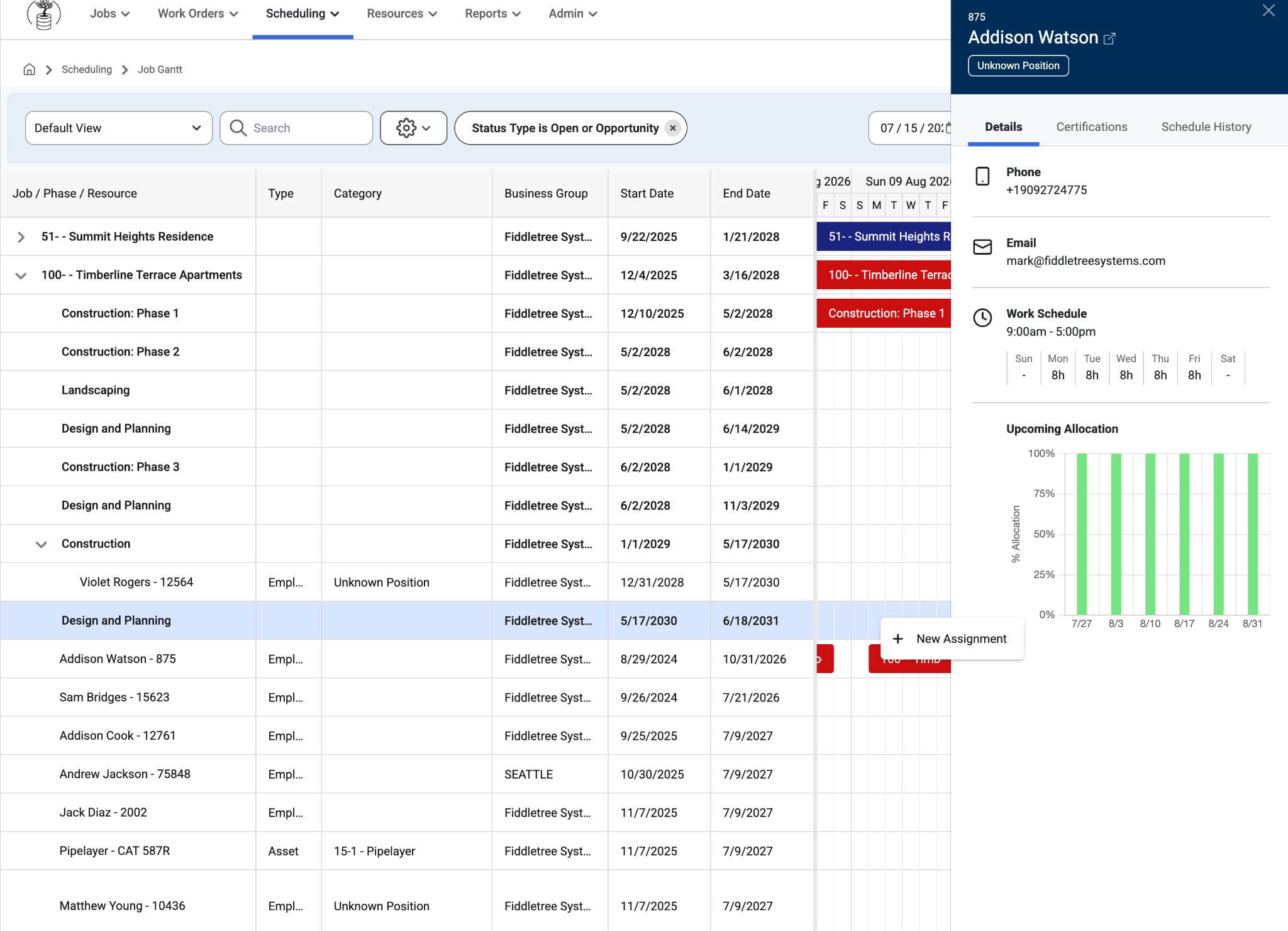Image resolution: width=1288 pixels, height=931 pixels.
Task: Open the Resources menu
Action: coord(402,14)
